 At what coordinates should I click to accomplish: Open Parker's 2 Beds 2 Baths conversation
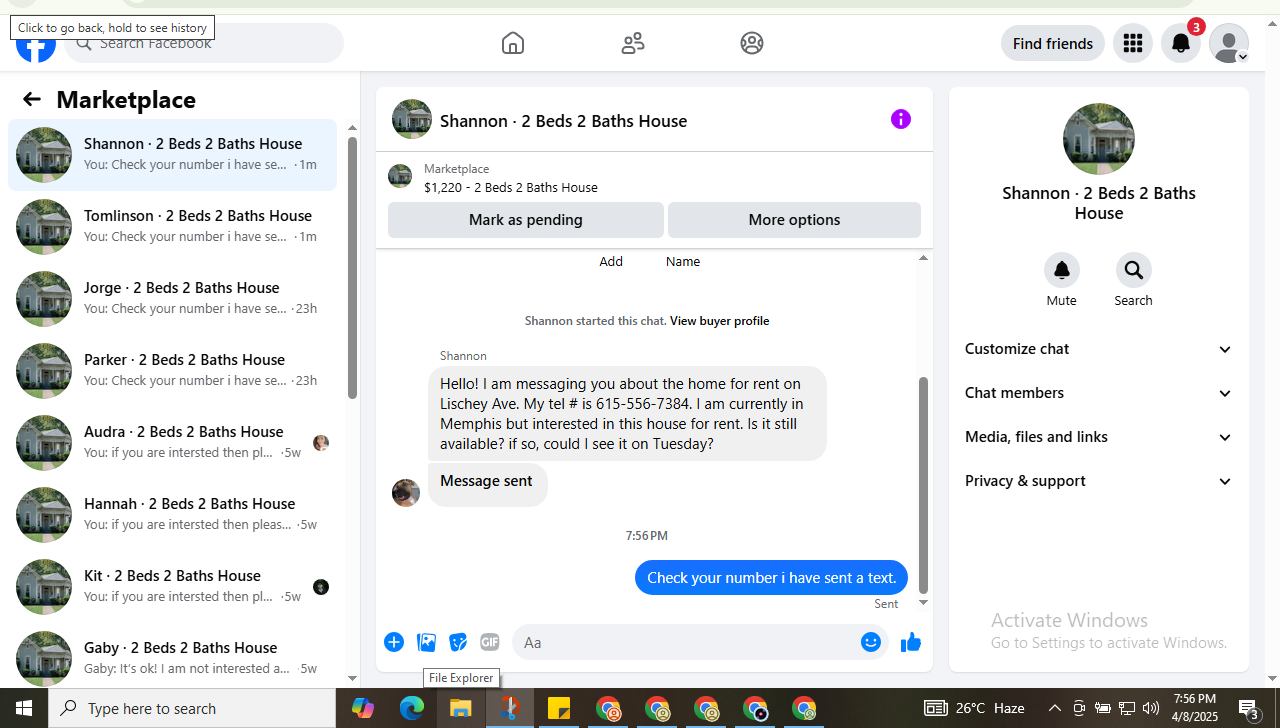point(172,371)
